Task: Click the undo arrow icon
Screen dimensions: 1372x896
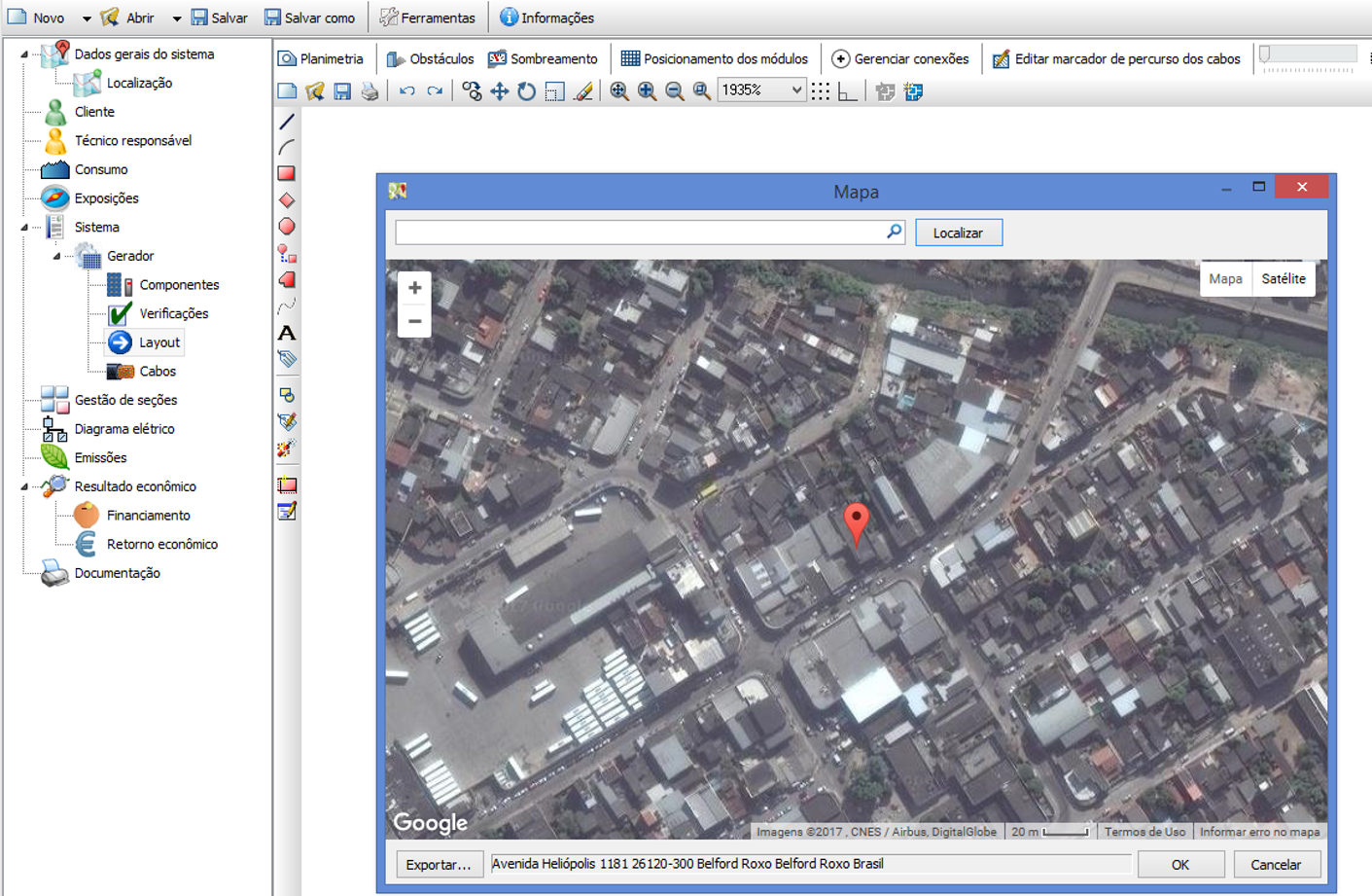Action: click(406, 91)
